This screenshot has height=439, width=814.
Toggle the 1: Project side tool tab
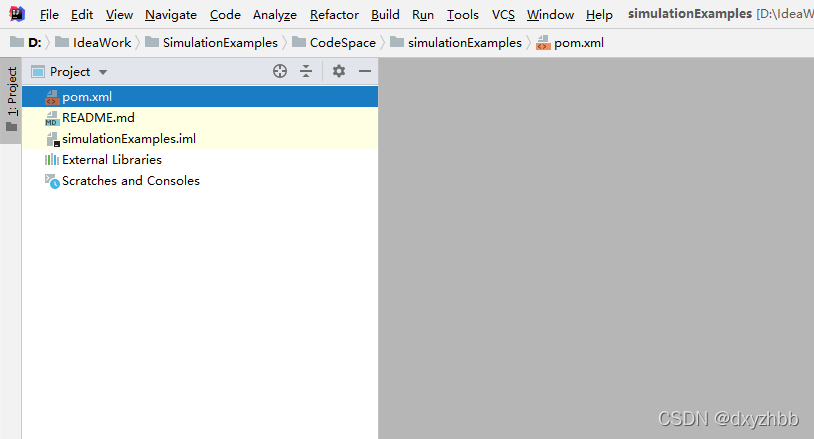pyautogui.click(x=11, y=100)
